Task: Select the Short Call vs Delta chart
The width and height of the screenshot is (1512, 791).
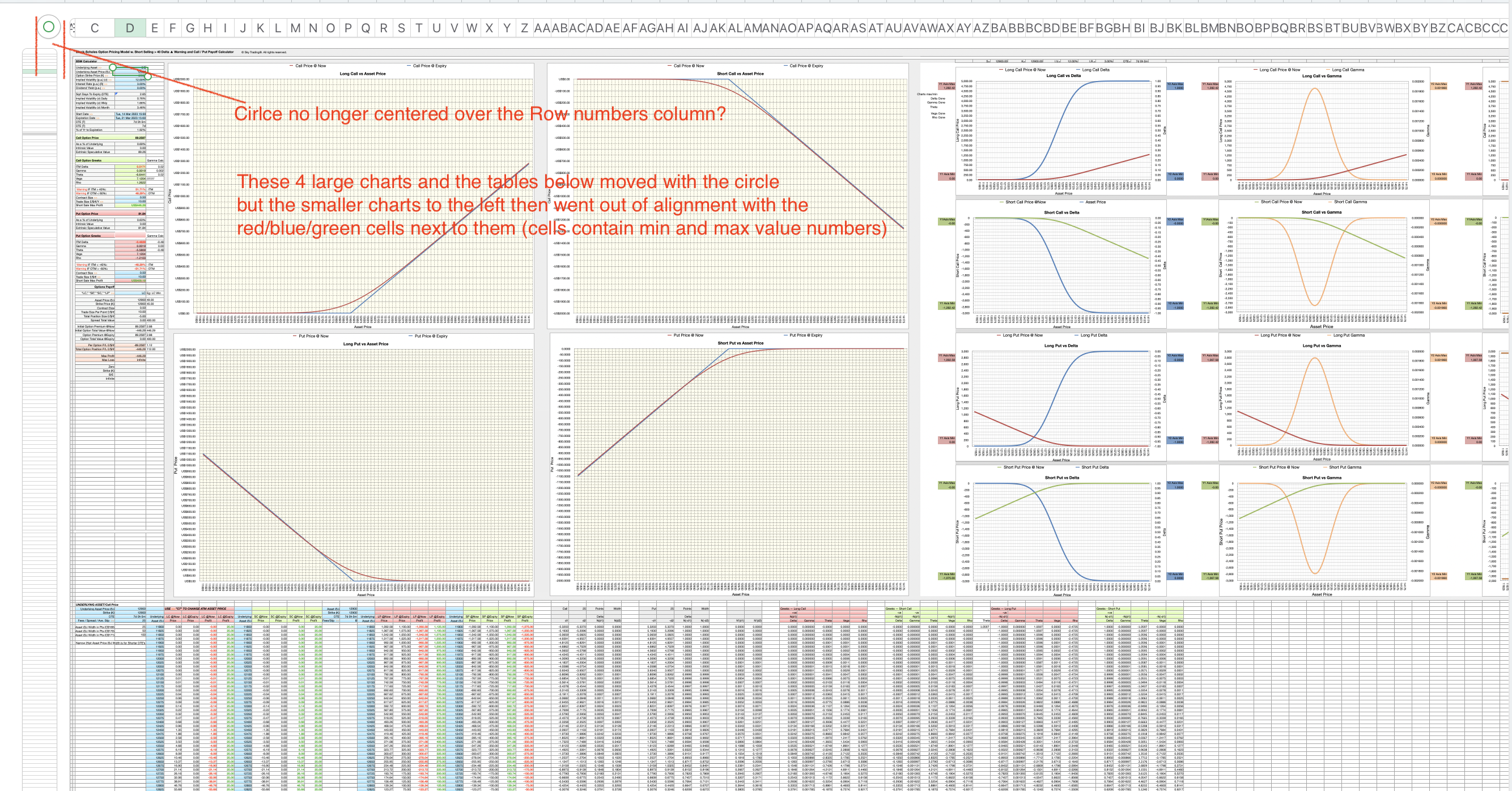Action: pos(1063,264)
